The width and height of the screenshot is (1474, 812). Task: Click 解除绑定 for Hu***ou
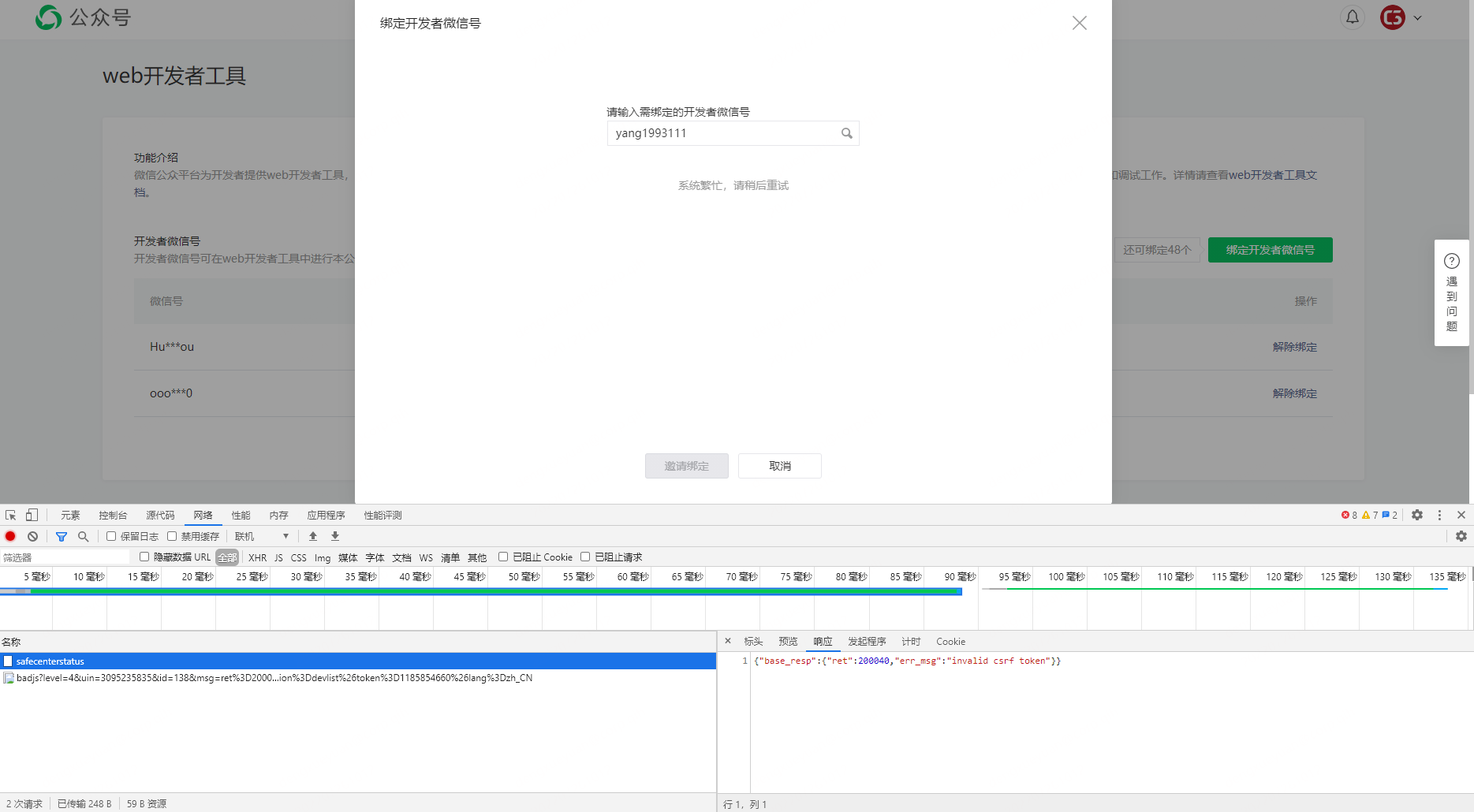[x=1294, y=347]
